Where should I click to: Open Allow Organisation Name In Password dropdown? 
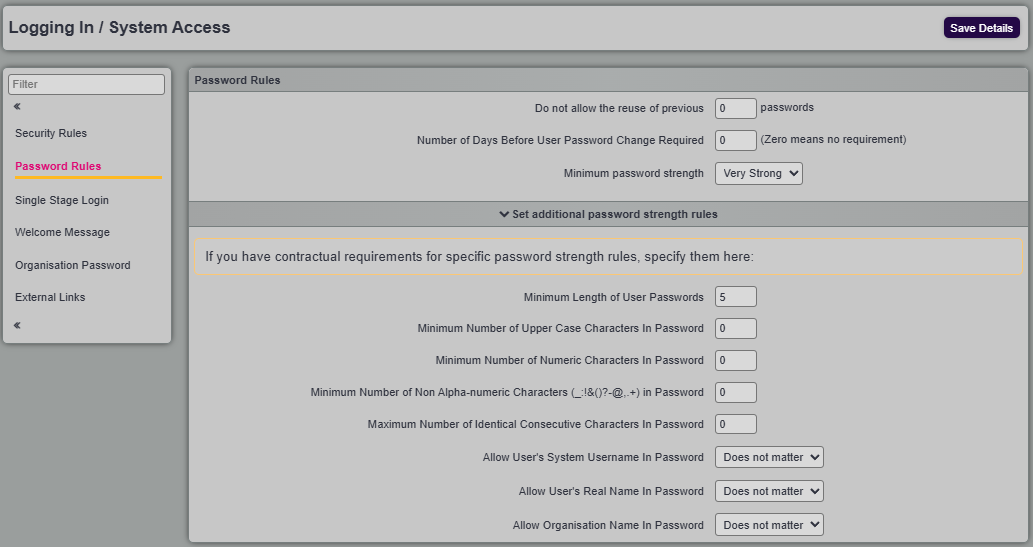(768, 524)
